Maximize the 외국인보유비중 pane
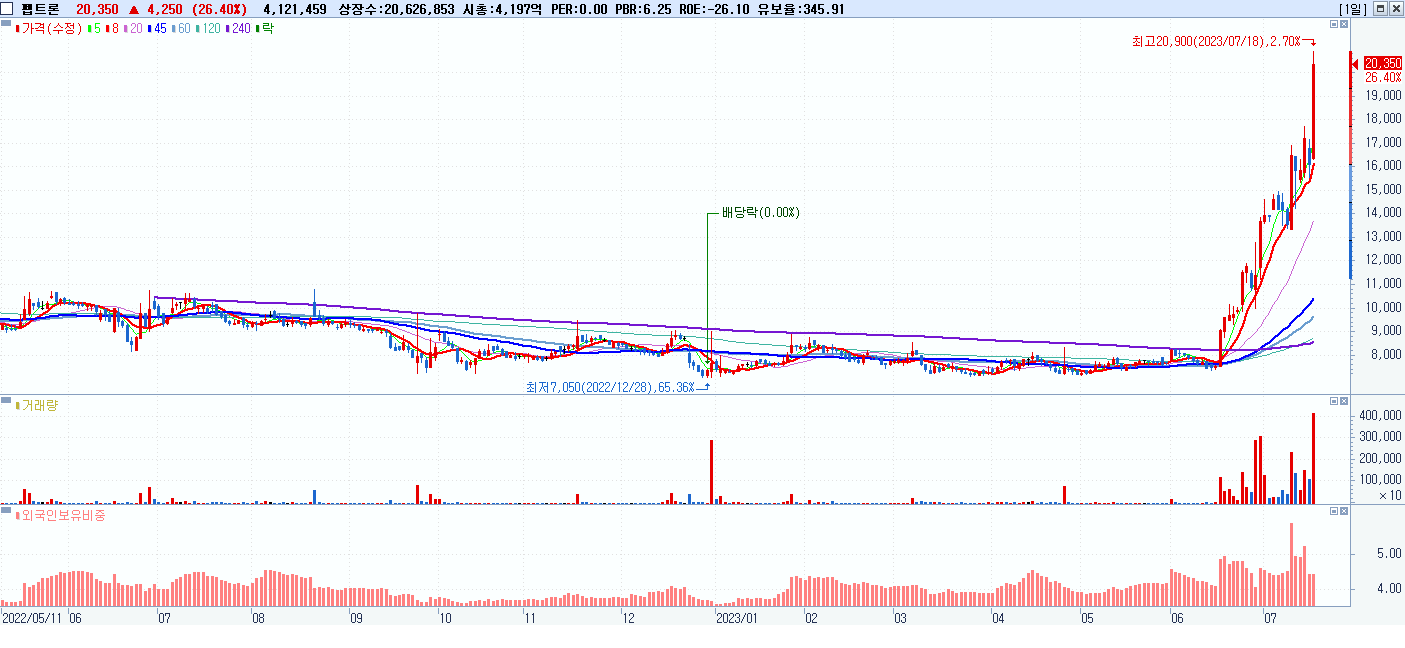The image size is (1405, 648). tap(1334, 511)
